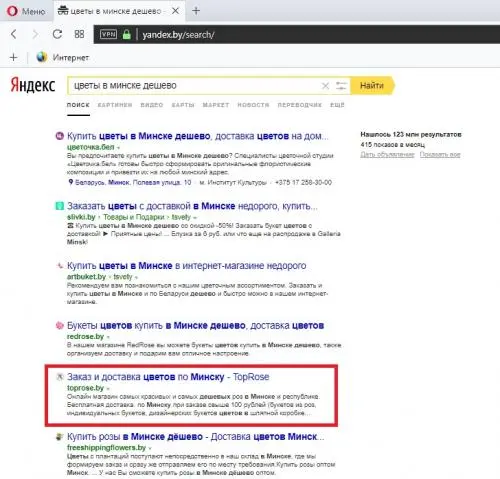The image size is (500, 479).
Task: Open advanced search settings icon
Action: [341, 86]
